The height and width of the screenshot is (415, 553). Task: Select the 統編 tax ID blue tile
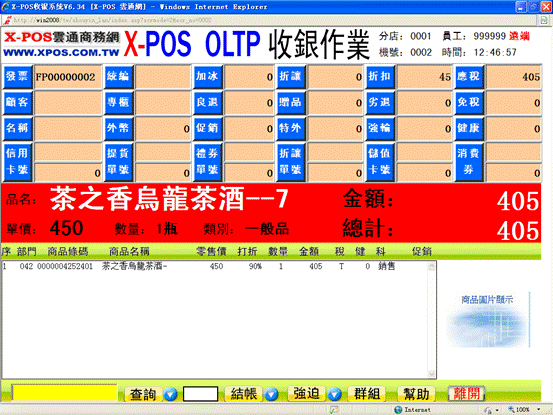(118, 76)
